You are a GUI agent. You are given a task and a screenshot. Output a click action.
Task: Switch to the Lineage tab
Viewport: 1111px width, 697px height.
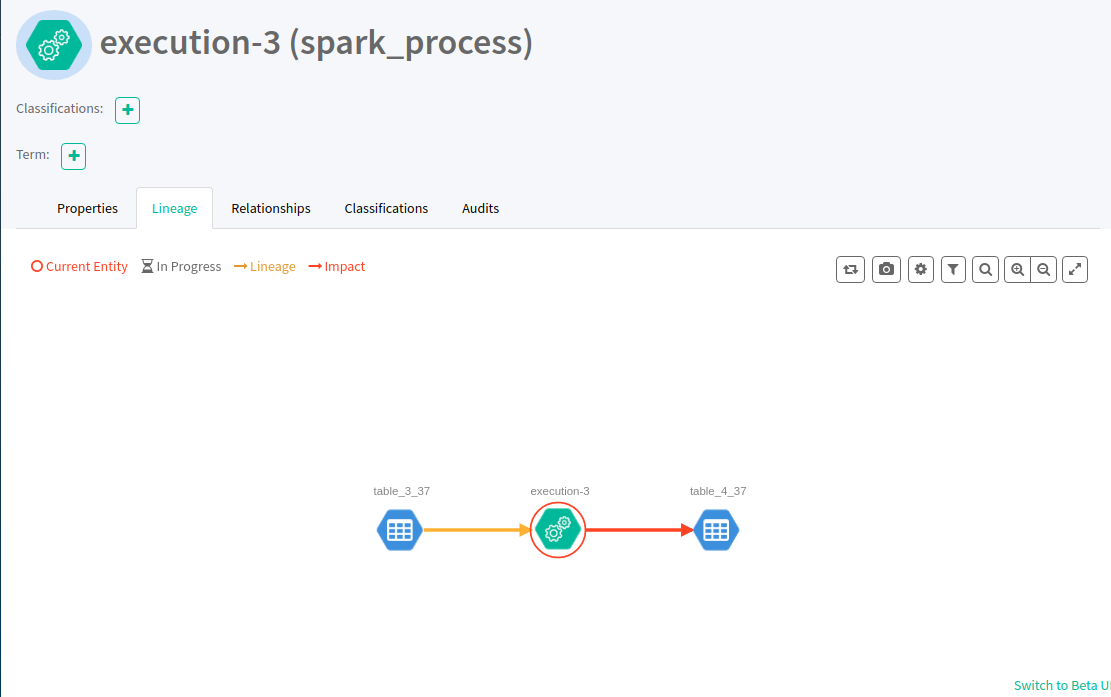[174, 208]
